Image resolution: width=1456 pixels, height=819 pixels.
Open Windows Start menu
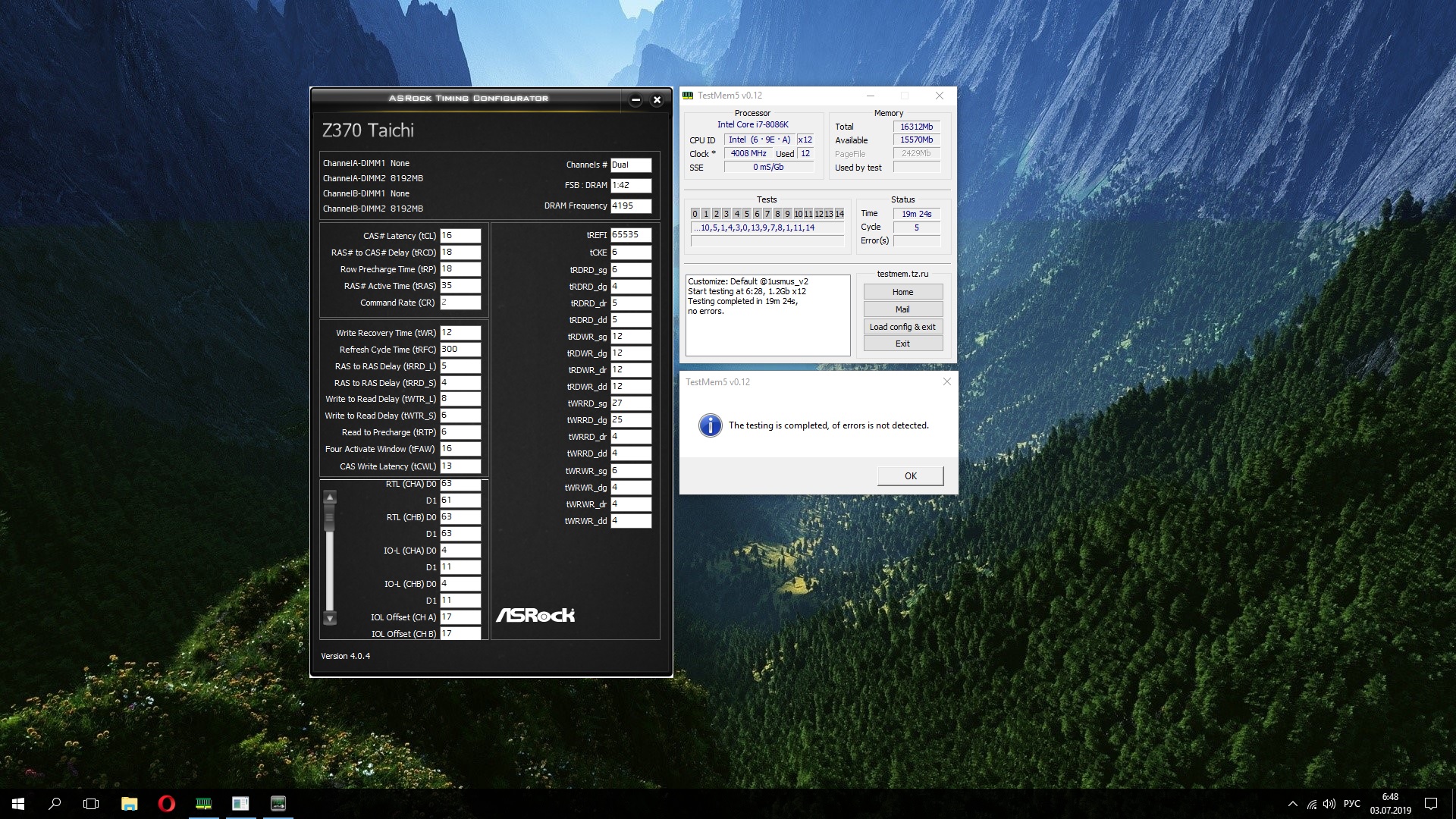tap(18, 804)
